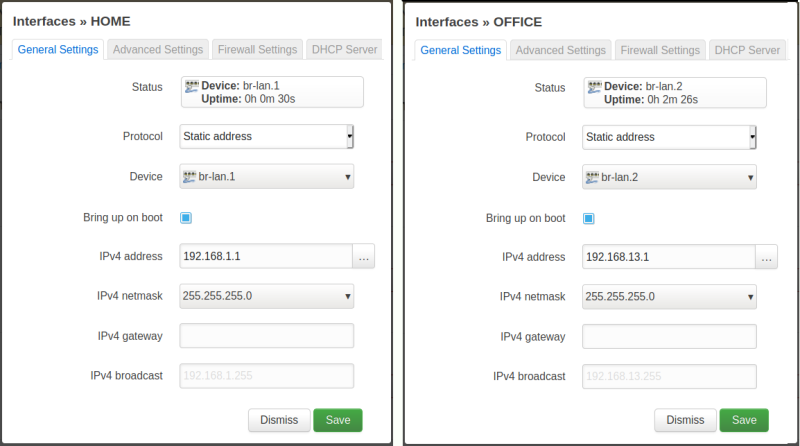Open OFFICE Firewall Settings tab
800x446 pixels.
[x=660, y=50]
